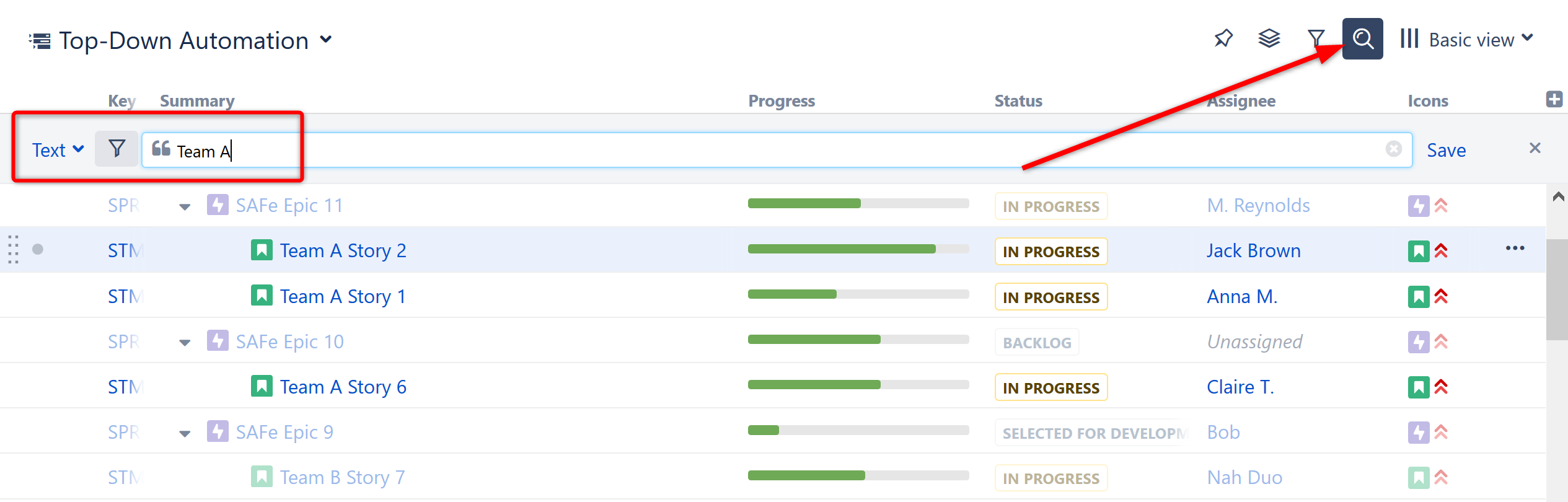Click the row marker dot on Team A Story 2
Viewport: 1568px width, 502px height.
pos(38,249)
